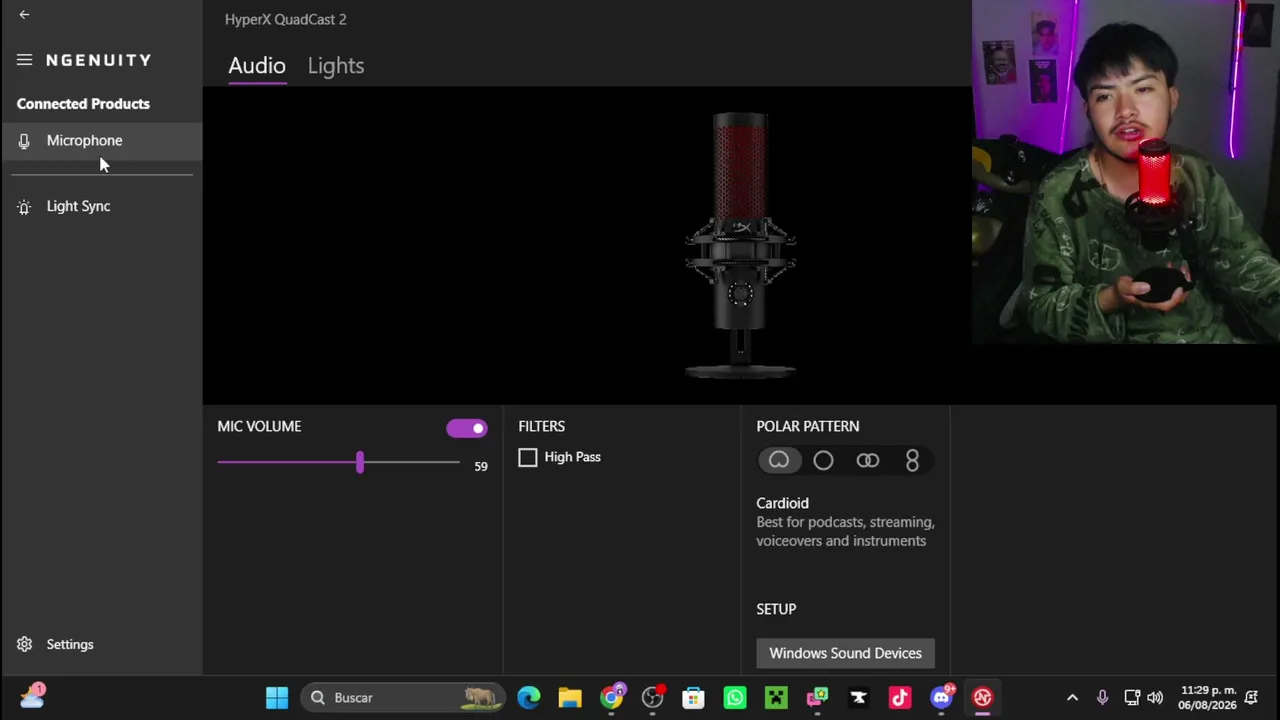The image size is (1280, 720).
Task: Open Minecraft from taskbar
Action: 776,698
